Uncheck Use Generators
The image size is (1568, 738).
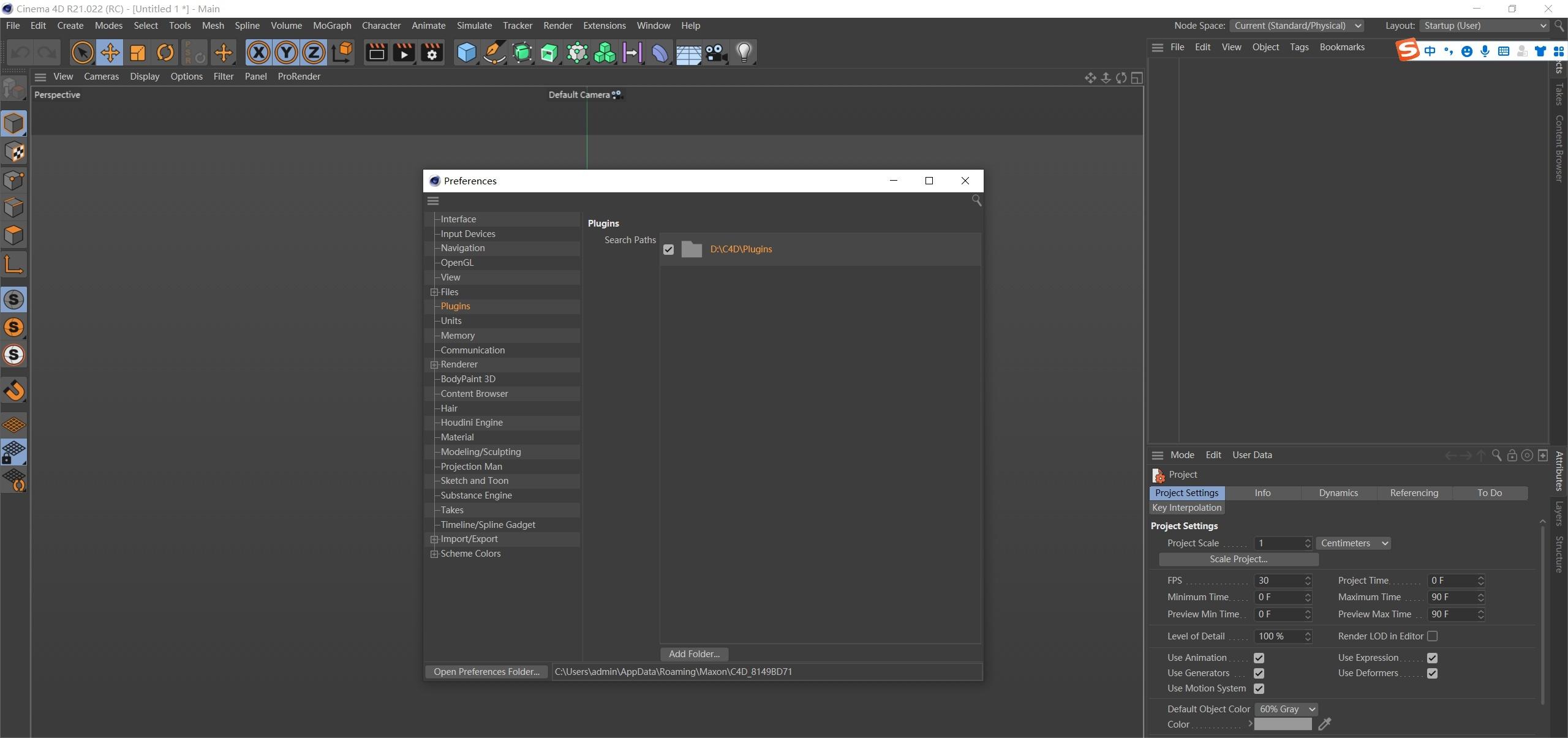(1259, 673)
